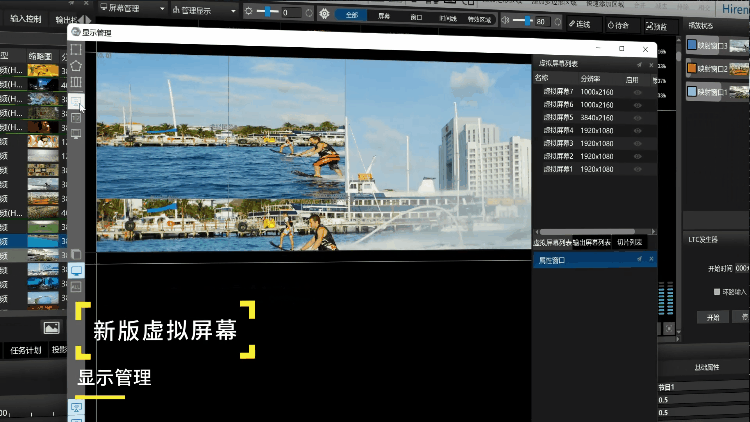Click the presentation screen icon at bottom-left strip

(x=76, y=408)
